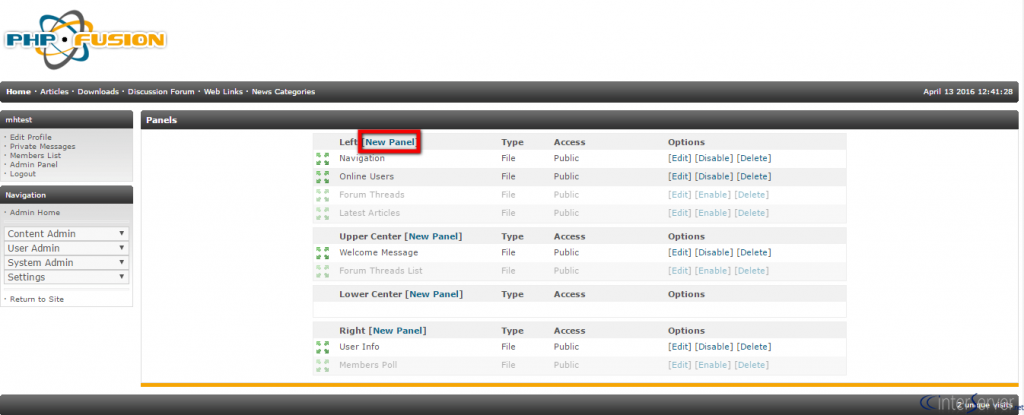Edit the Latest Articles panel

click(679, 213)
